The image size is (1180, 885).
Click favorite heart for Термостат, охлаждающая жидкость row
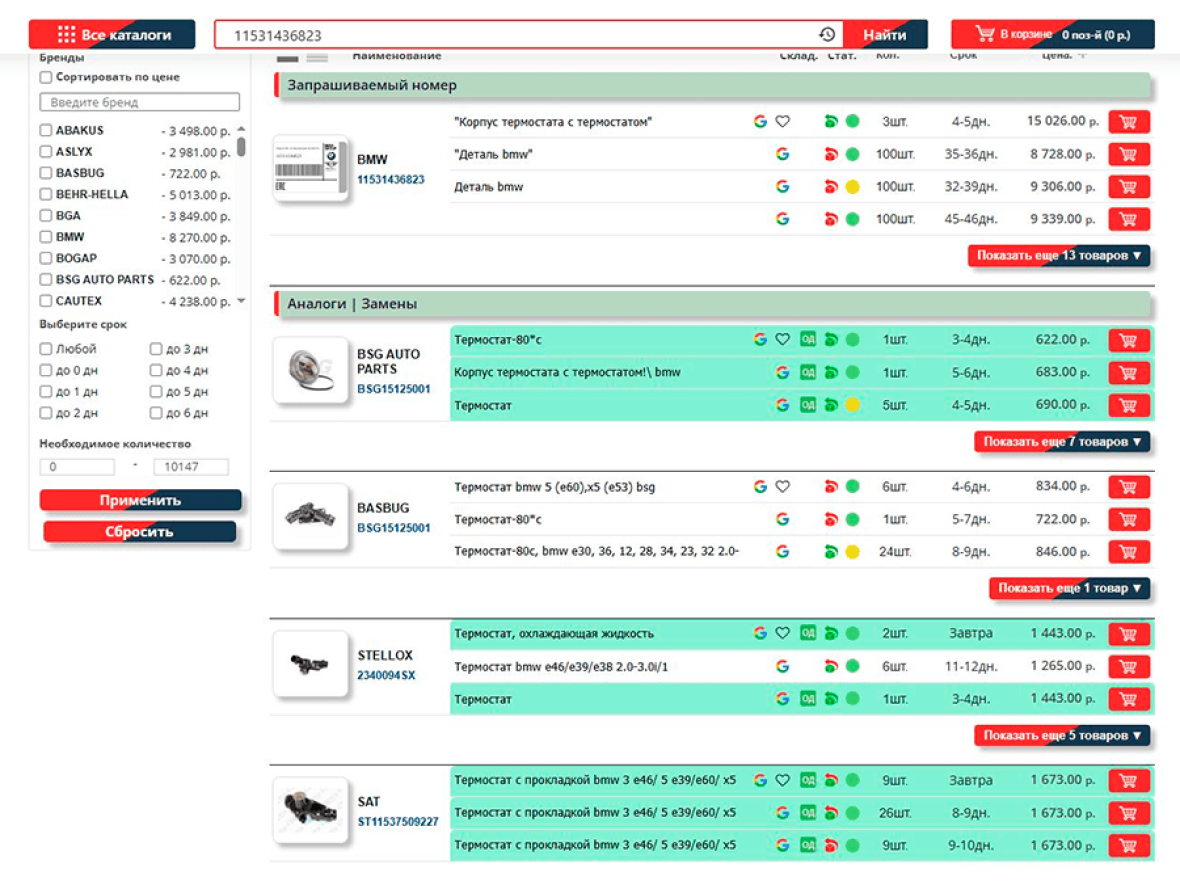click(x=783, y=634)
